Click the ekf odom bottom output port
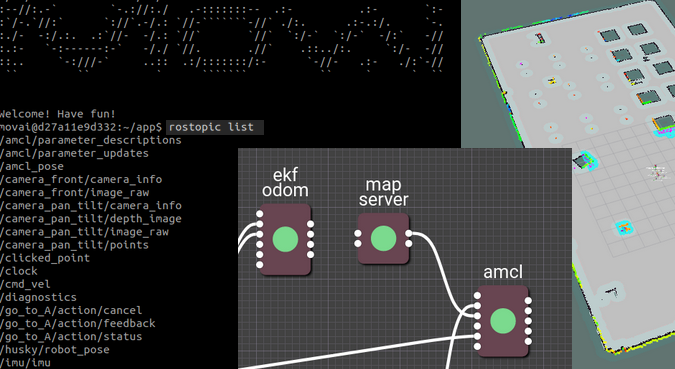 click(x=310, y=254)
